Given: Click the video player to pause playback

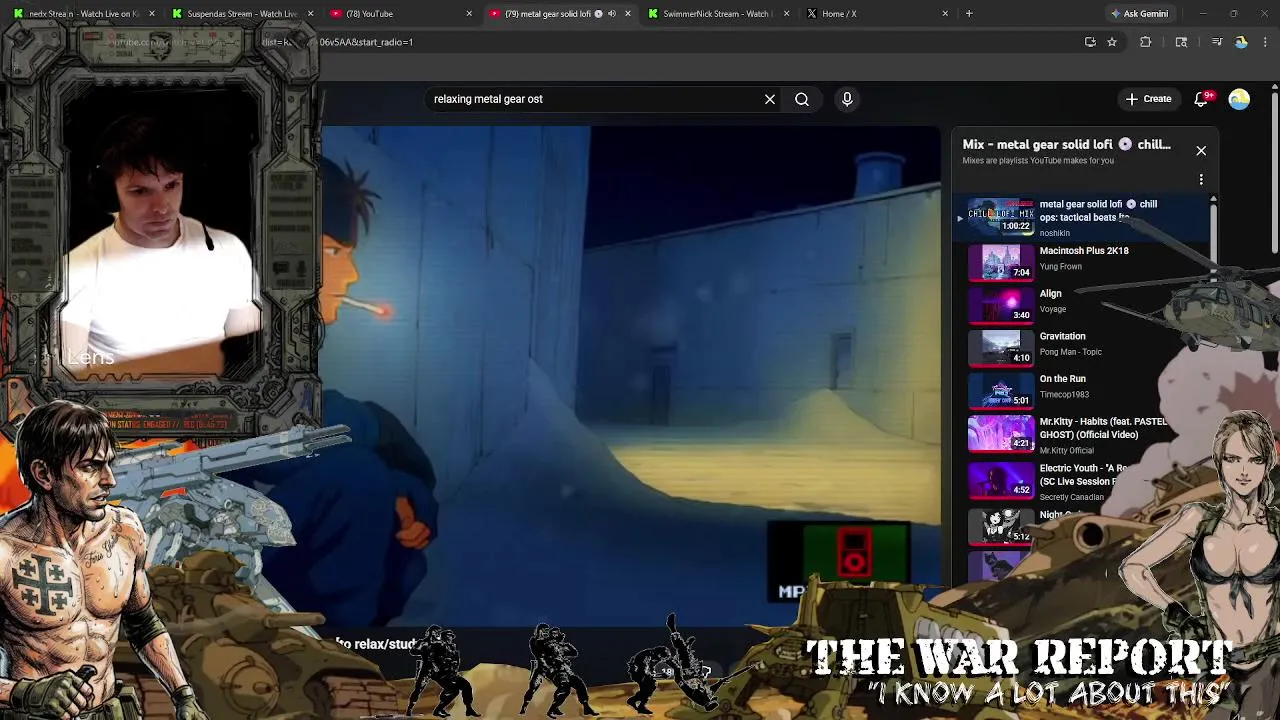Looking at the screenshot, I should [630, 375].
